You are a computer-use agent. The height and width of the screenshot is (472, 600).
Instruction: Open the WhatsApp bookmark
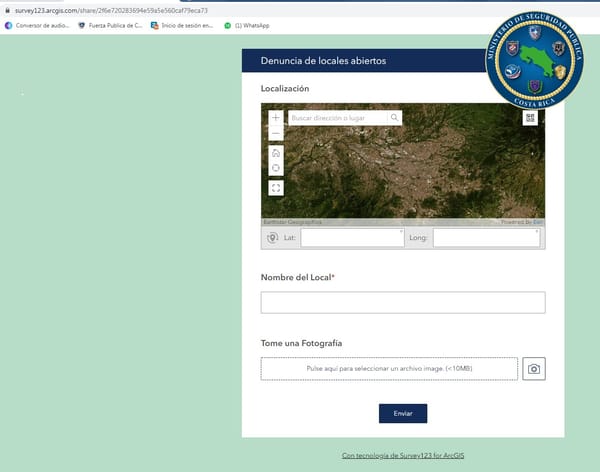point(247,26)
